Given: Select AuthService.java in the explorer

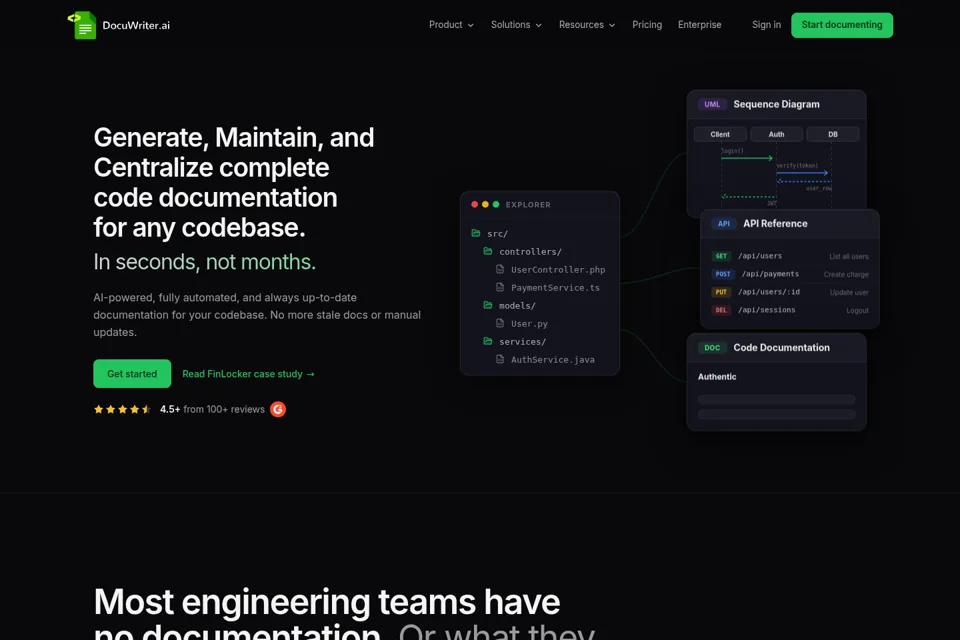Looking at the screenshot, I should 553,360.
